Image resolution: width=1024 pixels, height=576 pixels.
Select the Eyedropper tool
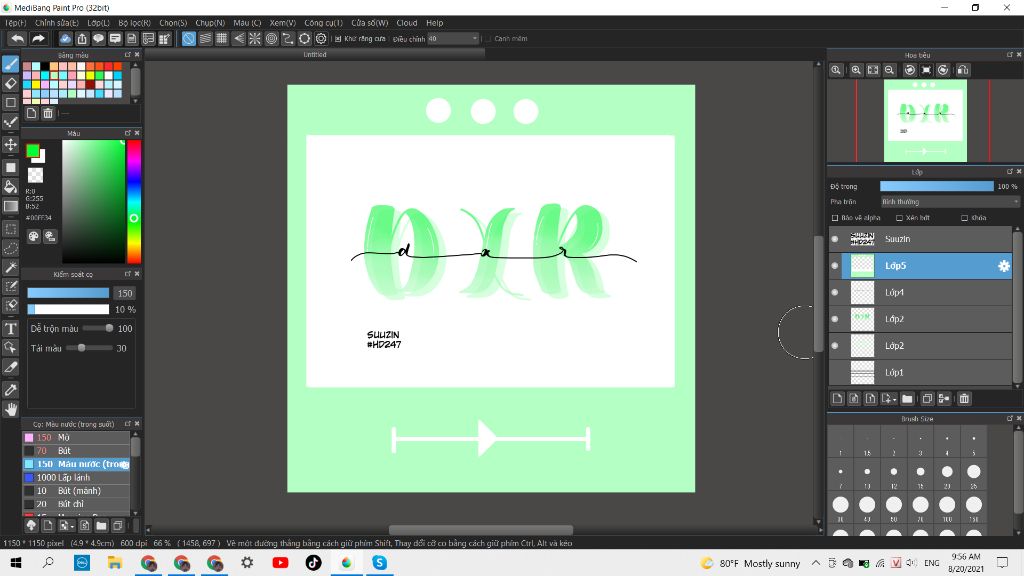10,390
